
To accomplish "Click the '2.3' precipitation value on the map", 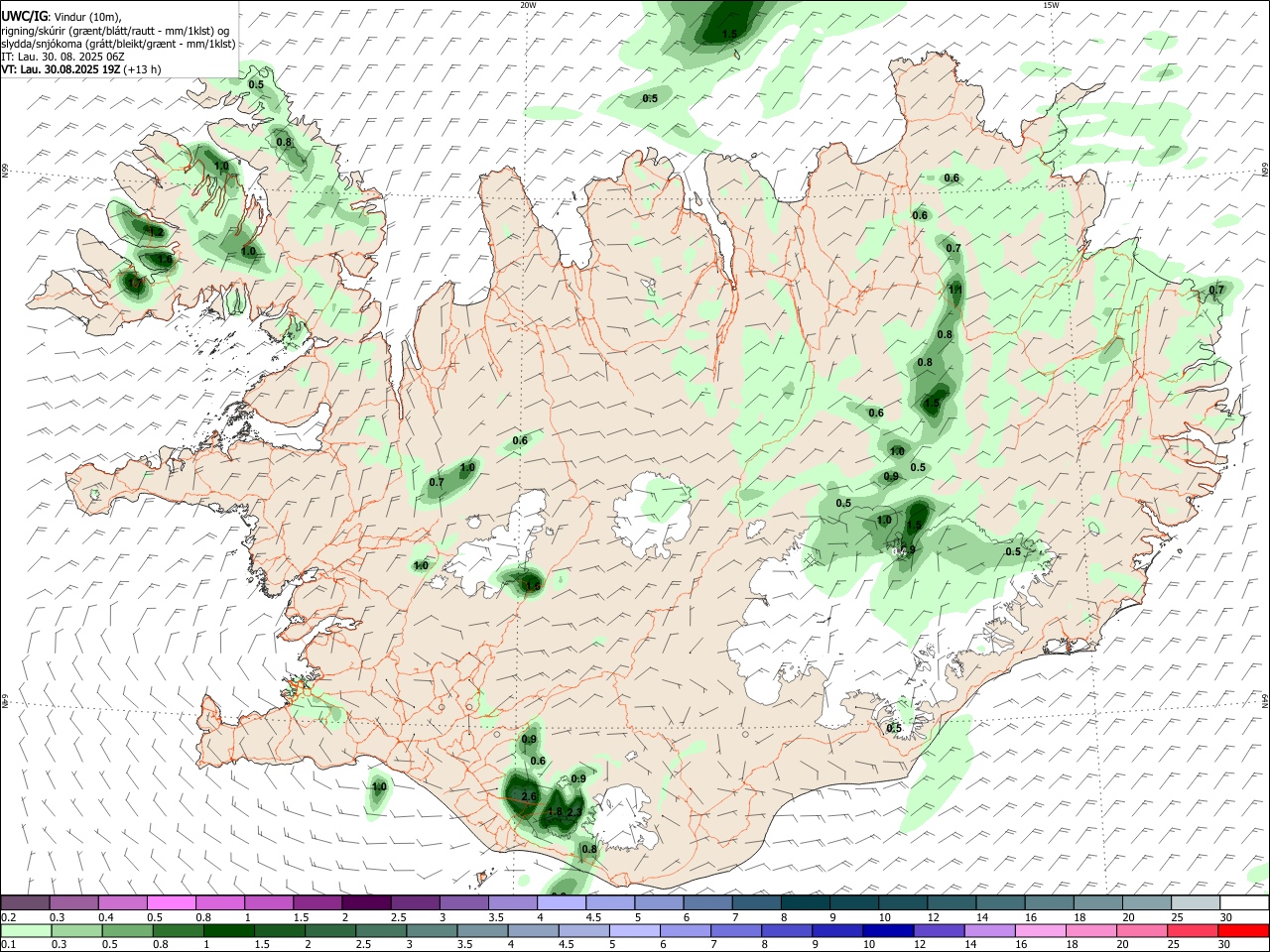I will pos(574,812).
